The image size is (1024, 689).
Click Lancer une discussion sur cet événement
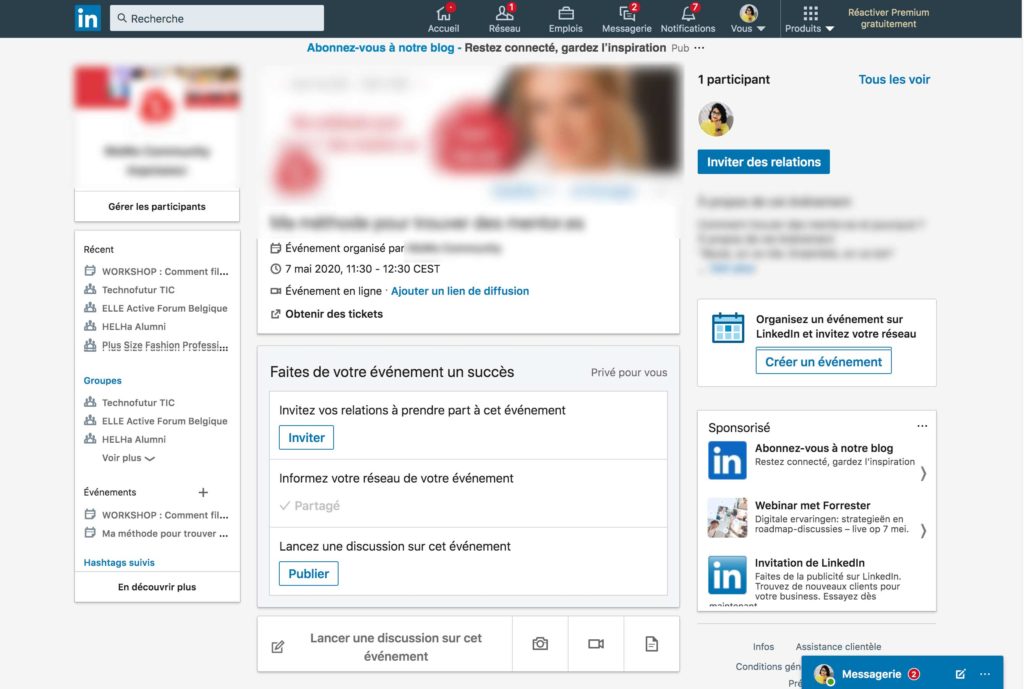[396, 647]
